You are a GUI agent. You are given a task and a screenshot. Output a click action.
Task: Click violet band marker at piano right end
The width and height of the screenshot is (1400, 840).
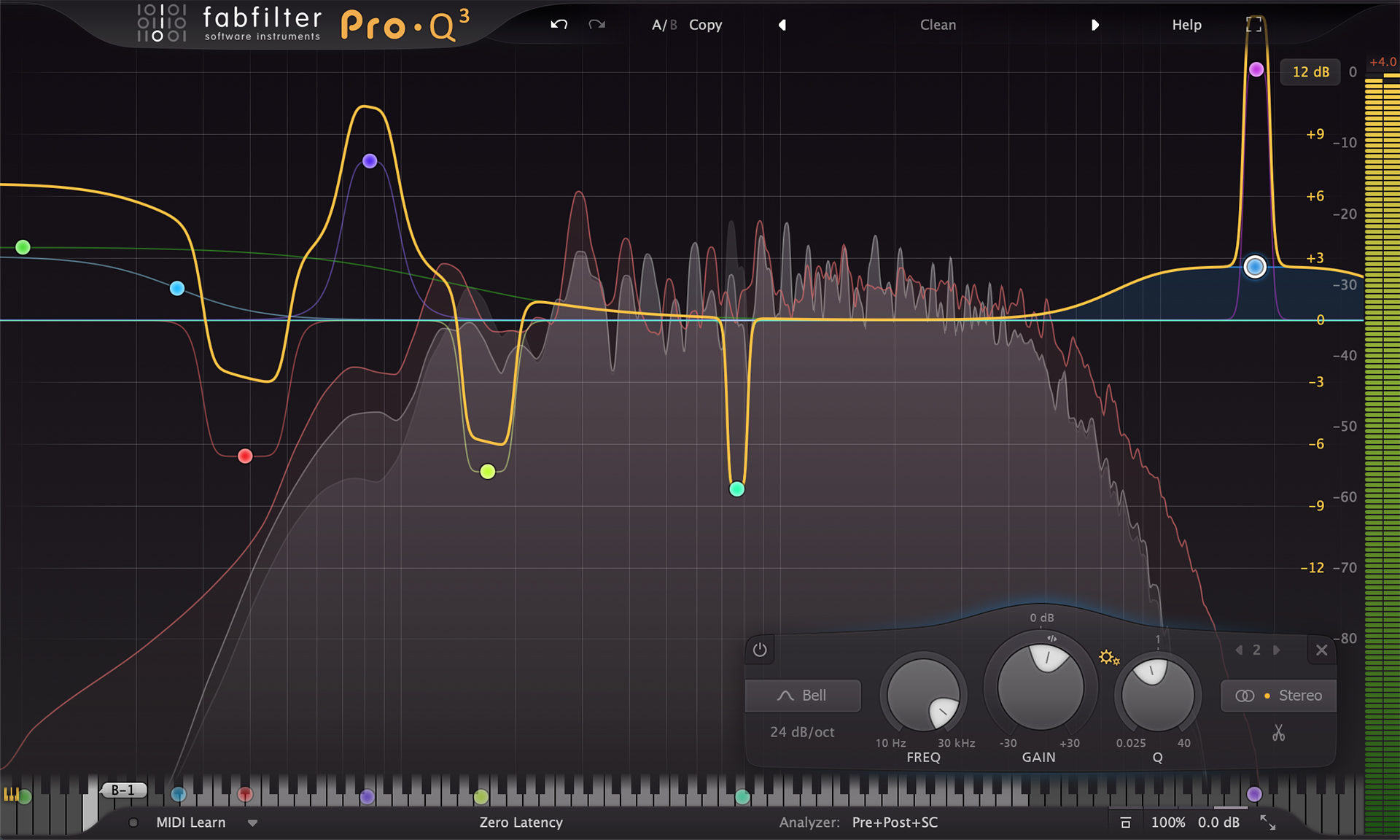tap(1254, 794)
